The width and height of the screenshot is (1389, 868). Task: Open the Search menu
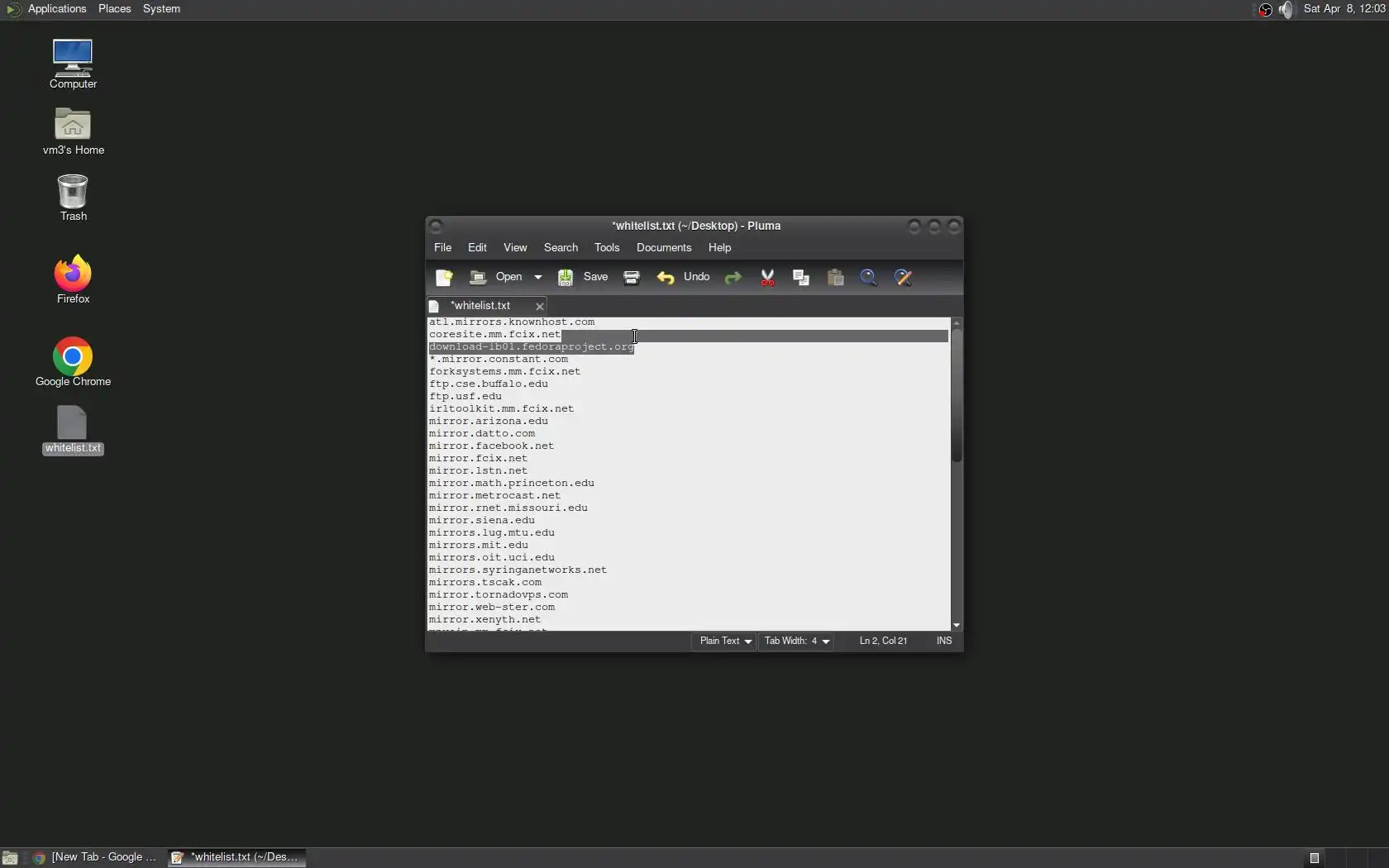561,248
